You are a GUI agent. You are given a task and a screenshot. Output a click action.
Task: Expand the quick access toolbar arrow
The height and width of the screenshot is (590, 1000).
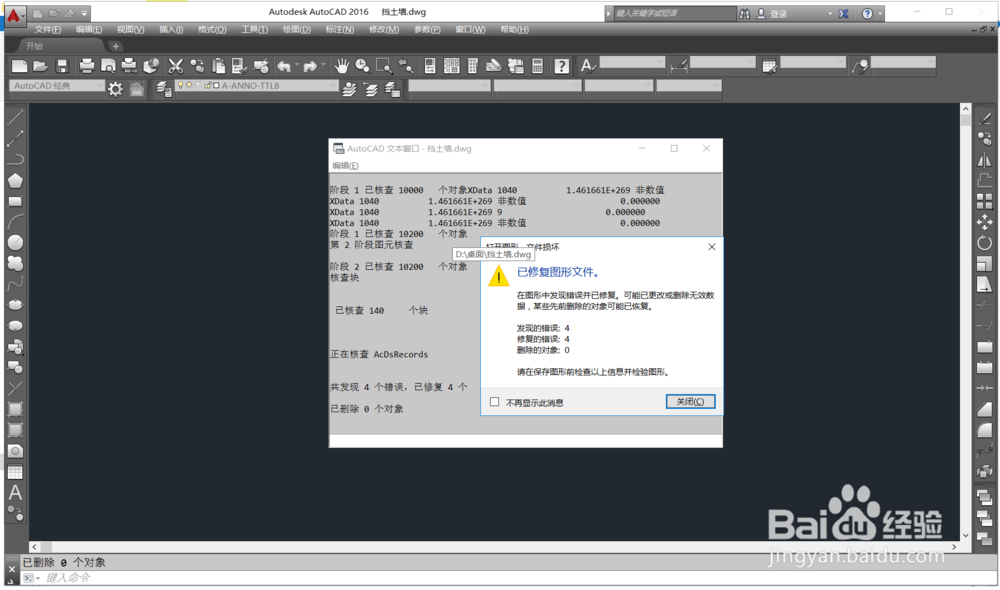pos(84,13)
